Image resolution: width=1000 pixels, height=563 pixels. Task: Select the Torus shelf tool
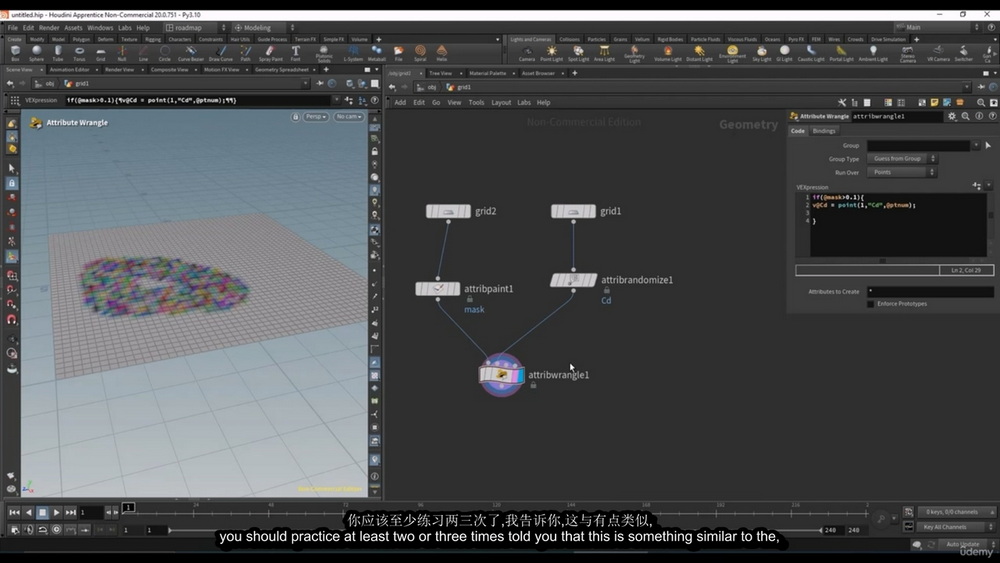79,53
